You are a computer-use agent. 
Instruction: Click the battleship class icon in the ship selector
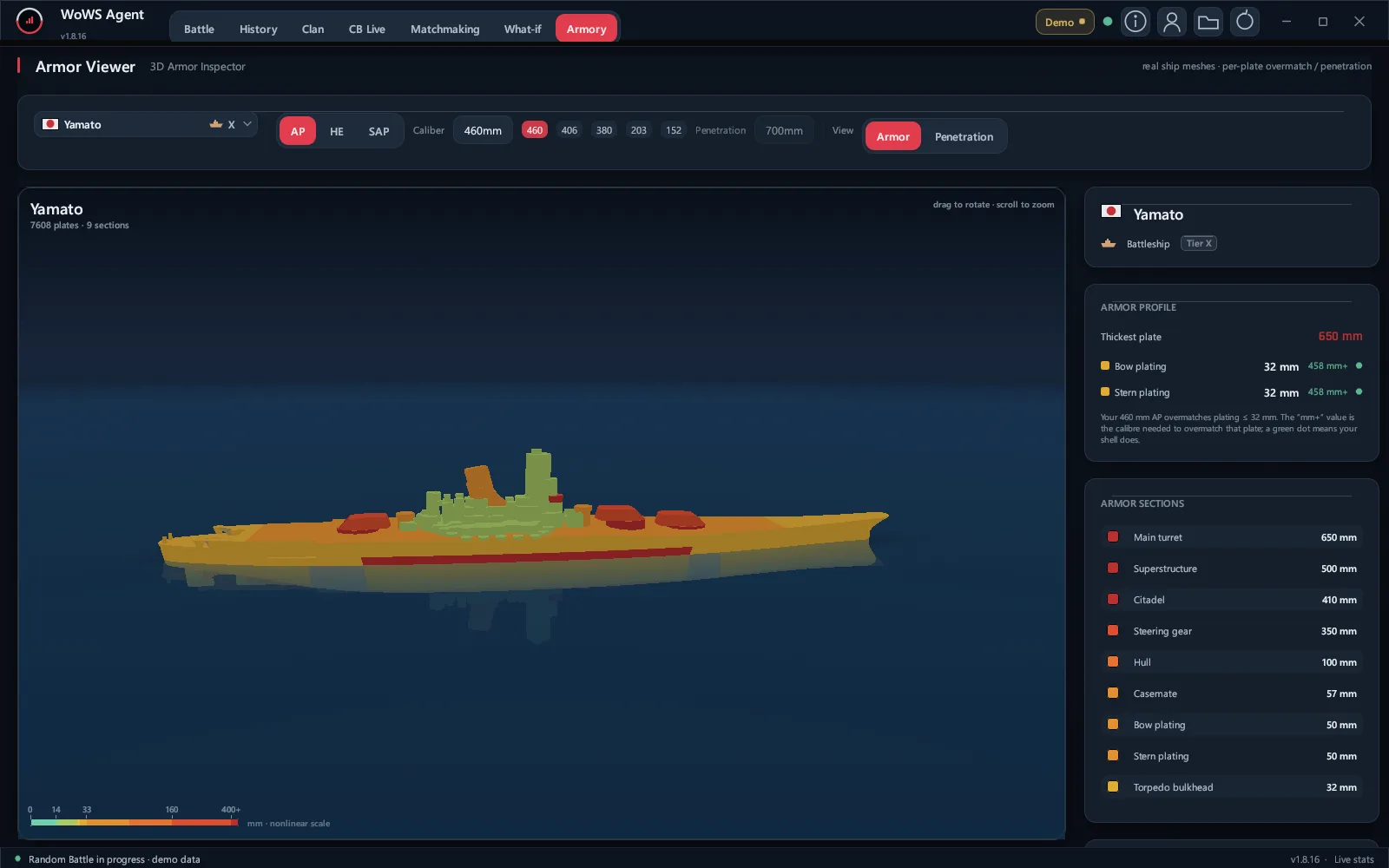coord(216,124)
